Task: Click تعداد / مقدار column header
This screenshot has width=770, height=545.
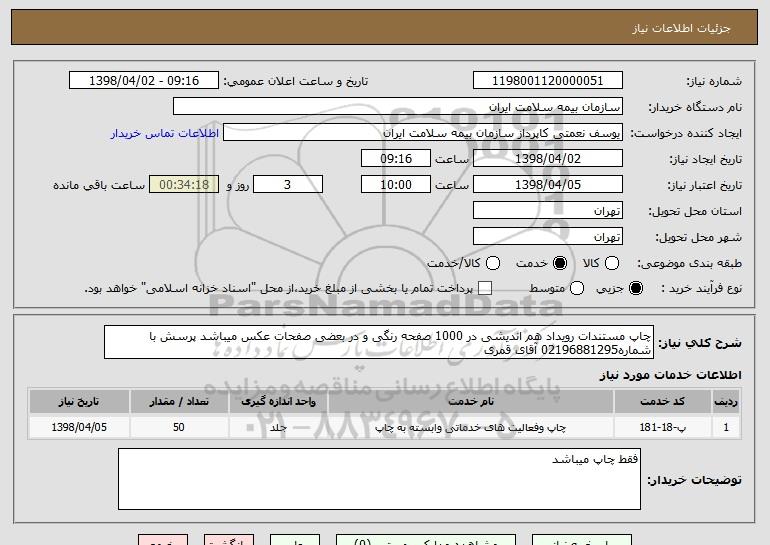Action: [179, 402]
